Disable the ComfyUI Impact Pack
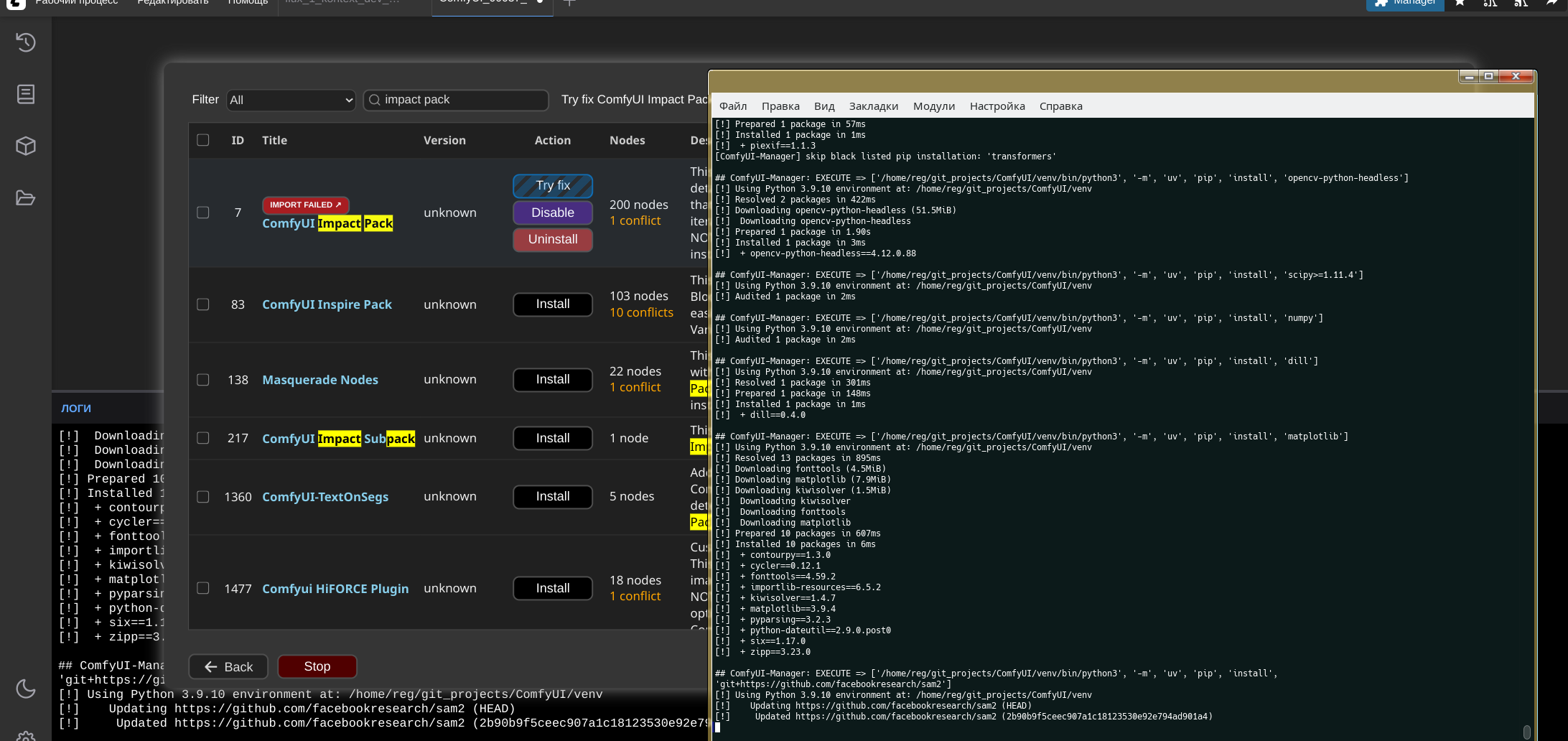This screenshot has width=1568, height=741. 553,213
